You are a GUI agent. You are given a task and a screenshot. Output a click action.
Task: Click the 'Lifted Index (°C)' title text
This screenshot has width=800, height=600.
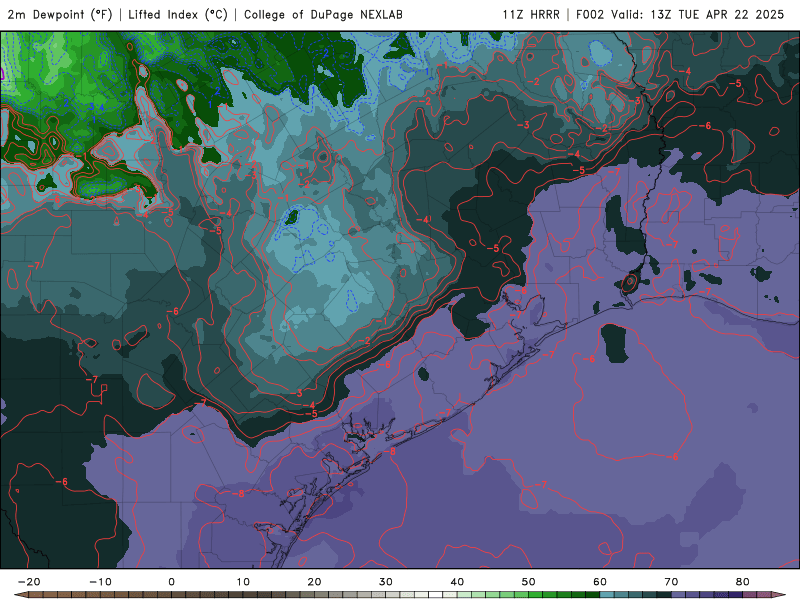pyautogui.click(x=178, y=15)
